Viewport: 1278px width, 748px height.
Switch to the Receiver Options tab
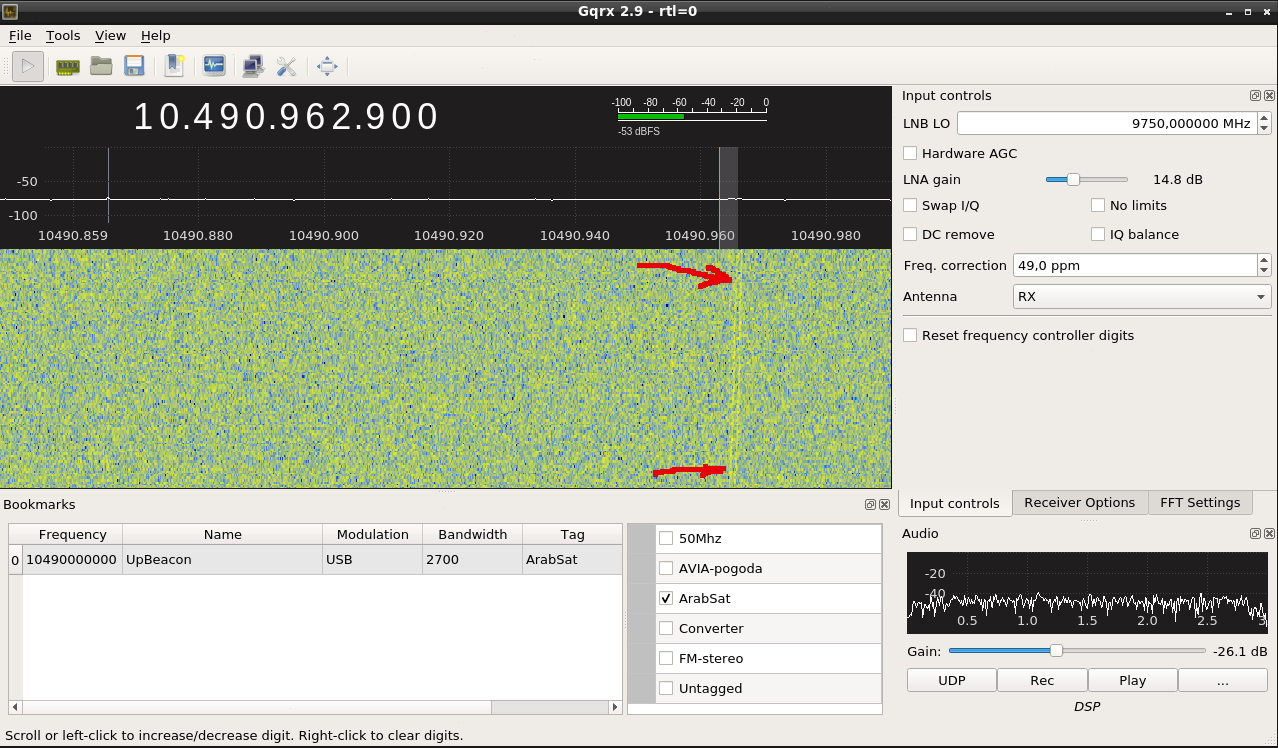1079,503
